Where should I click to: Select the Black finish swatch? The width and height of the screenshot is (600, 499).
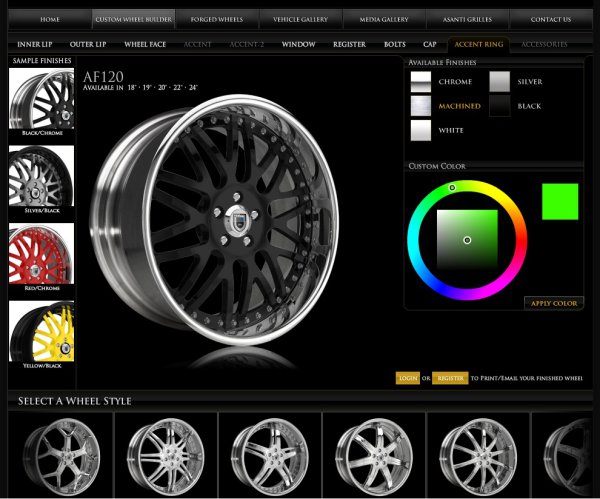coord(500,106)
